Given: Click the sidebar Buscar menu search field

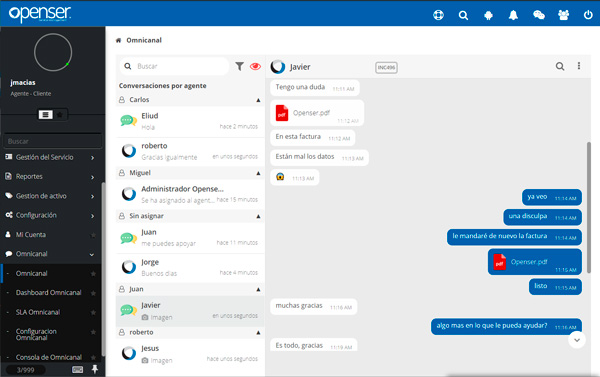Looking at the screenshot, I should coord(53,141).
